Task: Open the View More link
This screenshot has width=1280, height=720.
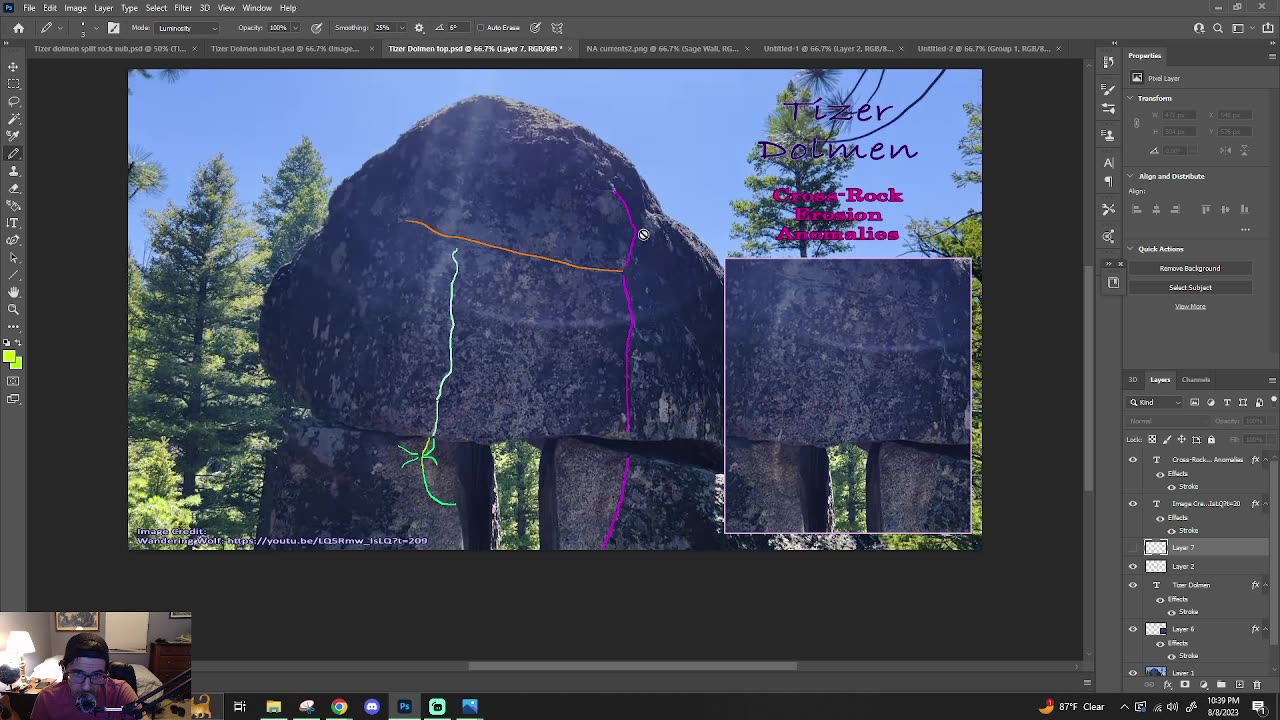Action: pos(1190,306)
